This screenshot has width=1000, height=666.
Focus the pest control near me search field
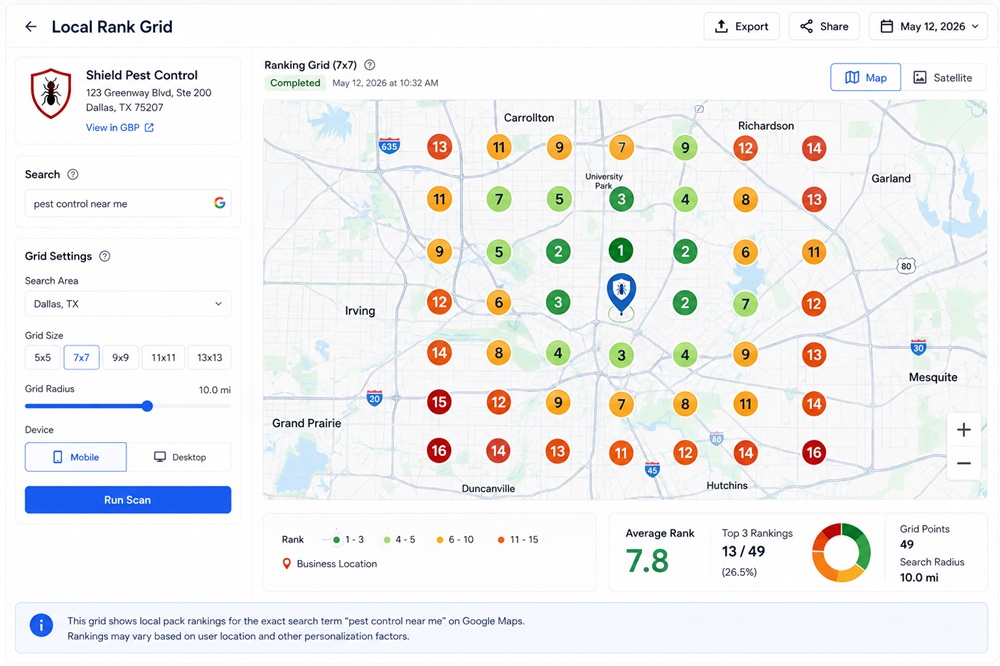pyautogui.click(x=128, y=204)
